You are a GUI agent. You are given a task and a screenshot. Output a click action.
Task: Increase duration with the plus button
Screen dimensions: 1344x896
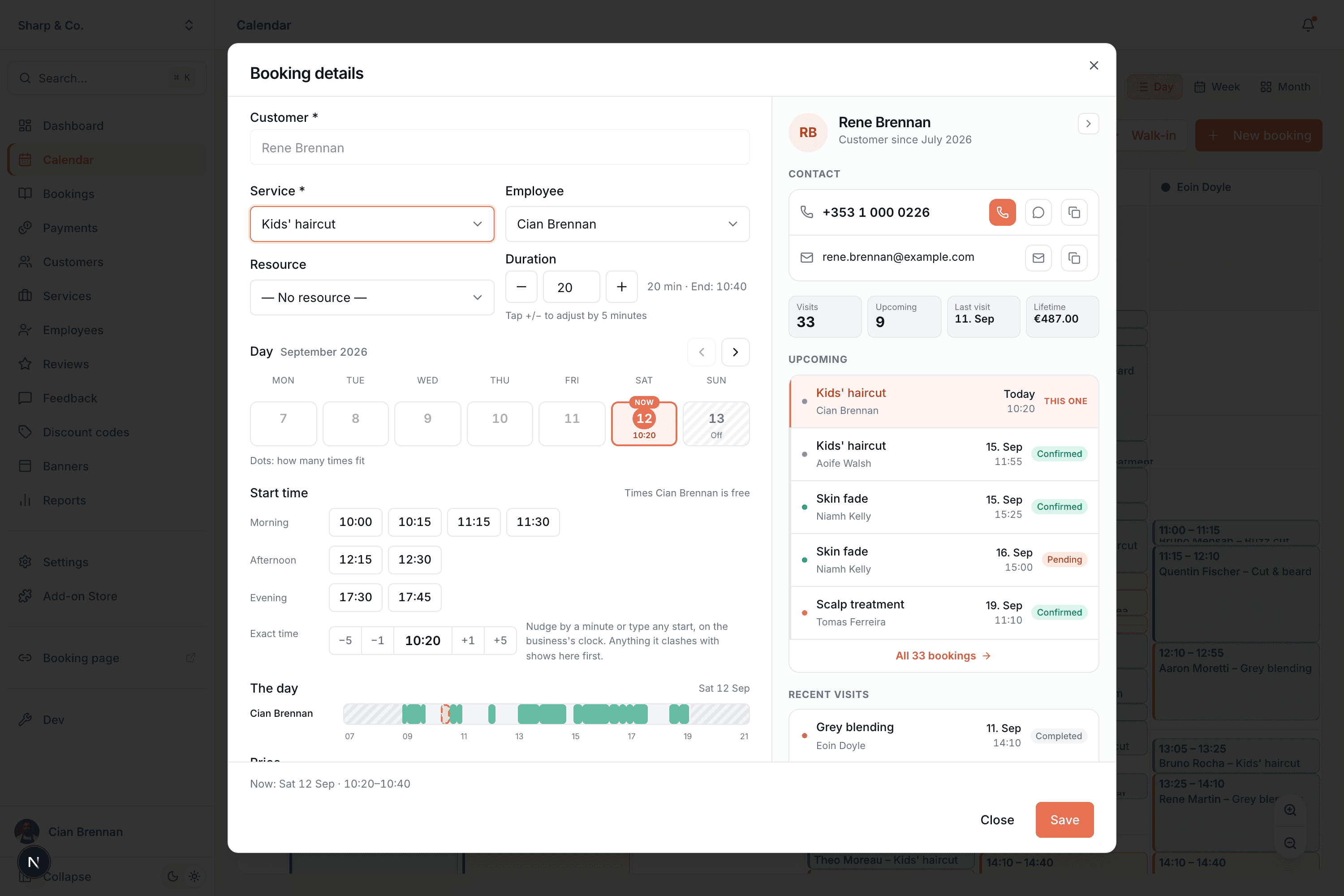(622, 287)
